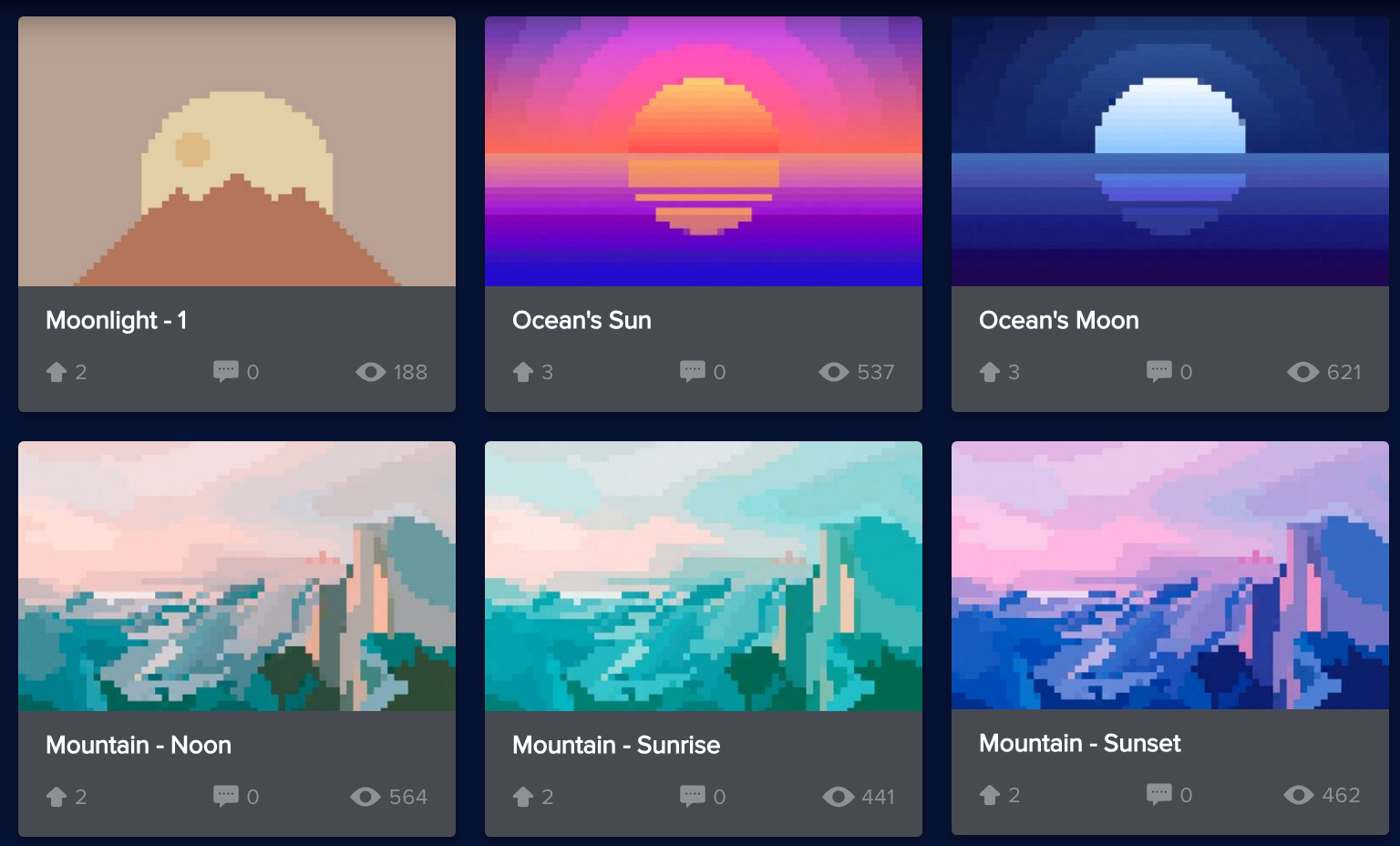Upvote the Ocean's Moon palette
The width and height of the screenshot is (1400, 846).
point(990,372)
